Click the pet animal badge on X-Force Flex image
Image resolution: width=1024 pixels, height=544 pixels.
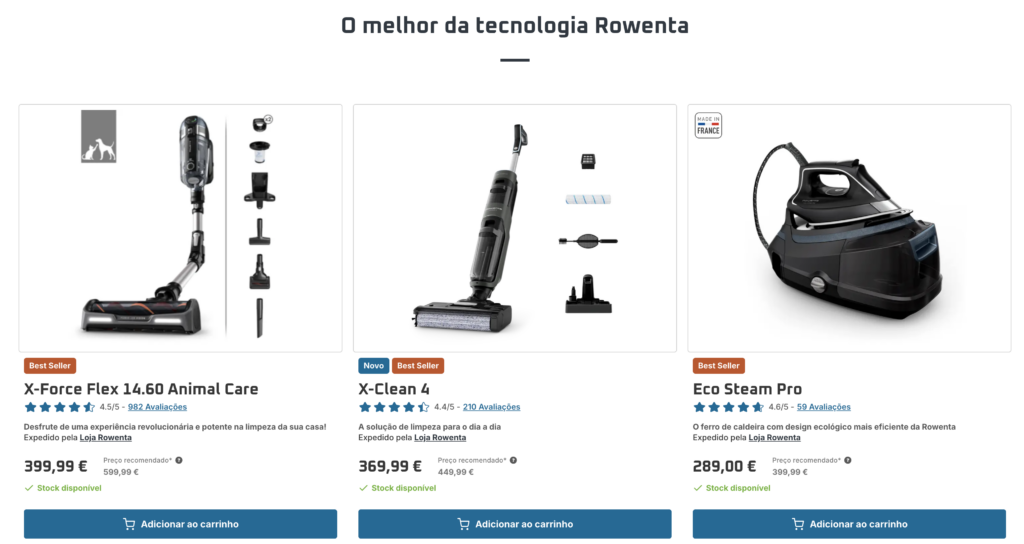point(99,136)
